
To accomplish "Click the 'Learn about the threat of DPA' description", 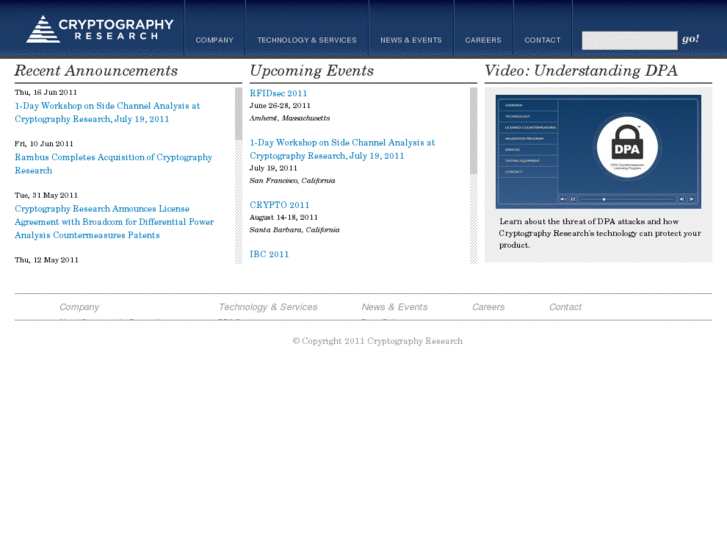I will 599,233.
